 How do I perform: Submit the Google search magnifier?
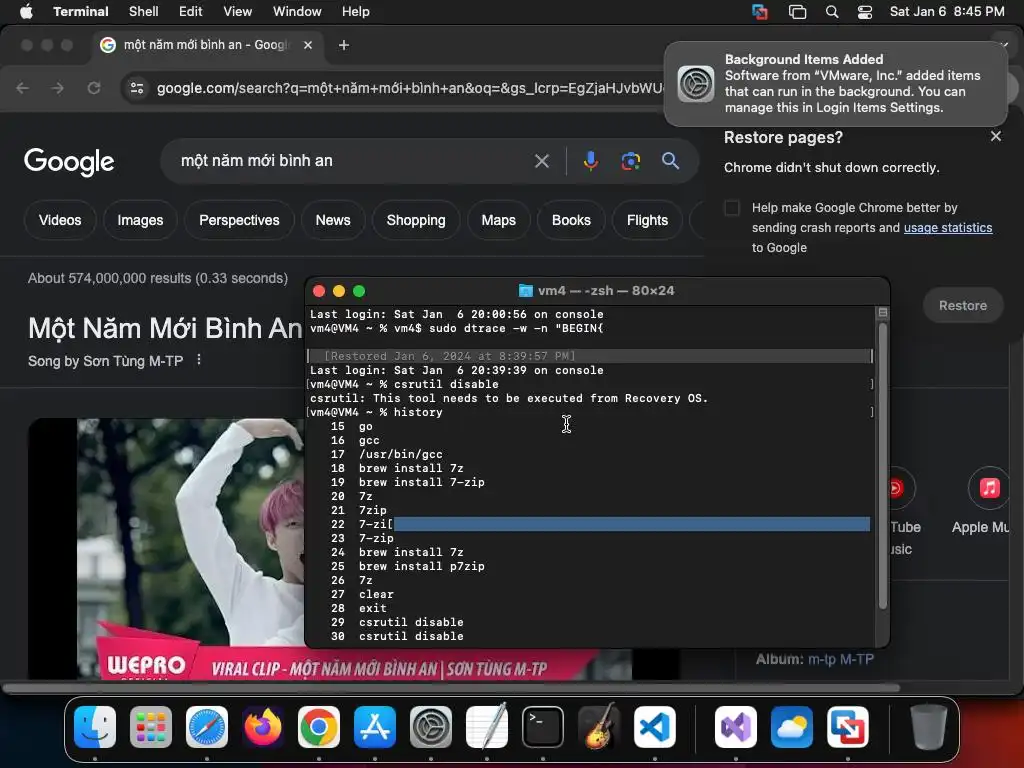point(671,161)
